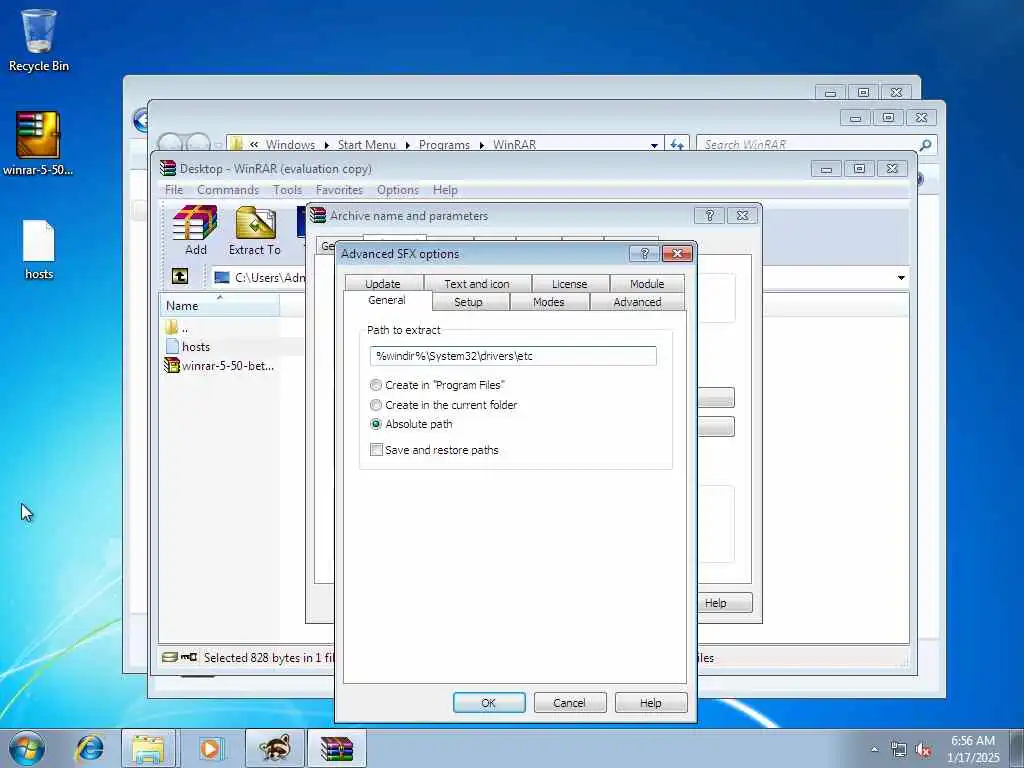Open the WinRAR address bar dropdown
The height and width of the screenshot is (768, 1024).
click(x=901, y=278)
